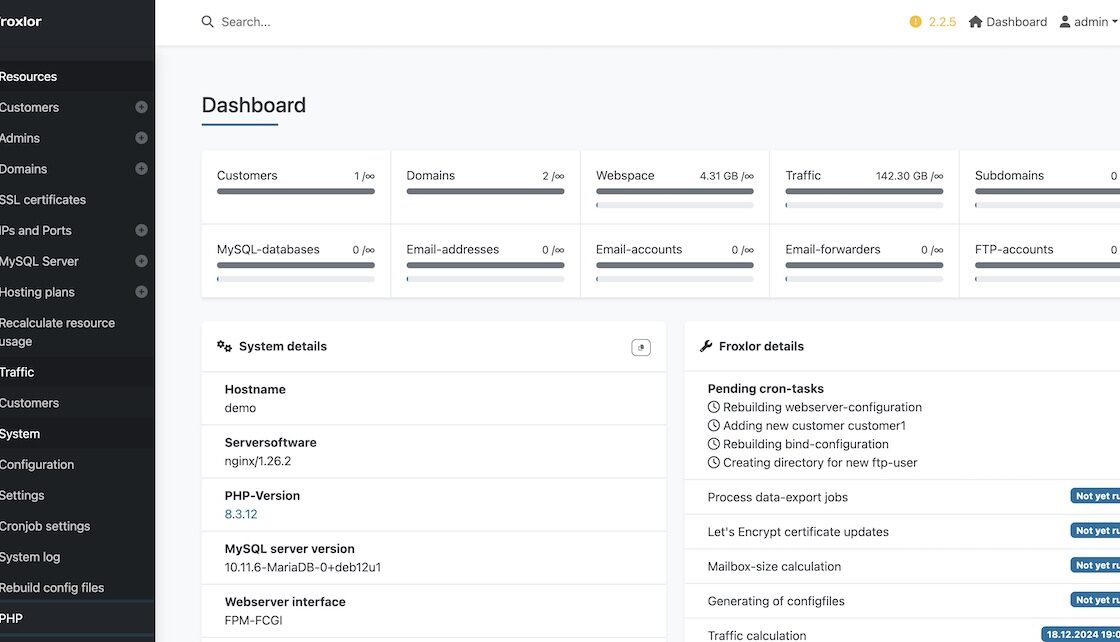Click the plus icon for Hosting plans
The height and width of the screenshot is (642, 1120).
(141, 292)
